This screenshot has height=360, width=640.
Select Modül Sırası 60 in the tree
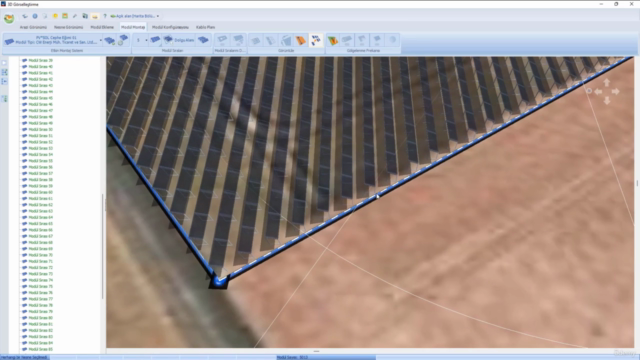click(40, 192)
